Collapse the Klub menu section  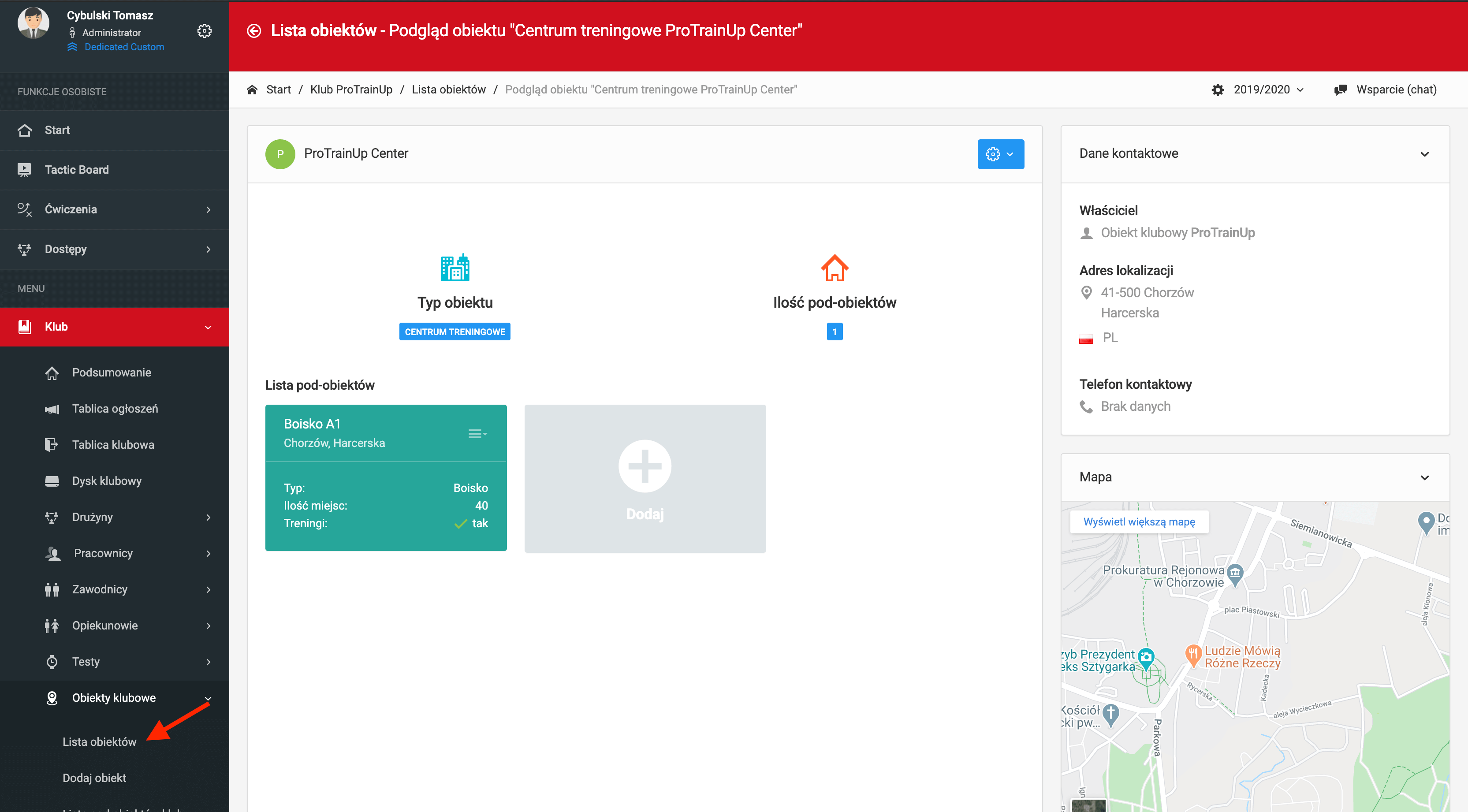point(208,327)
